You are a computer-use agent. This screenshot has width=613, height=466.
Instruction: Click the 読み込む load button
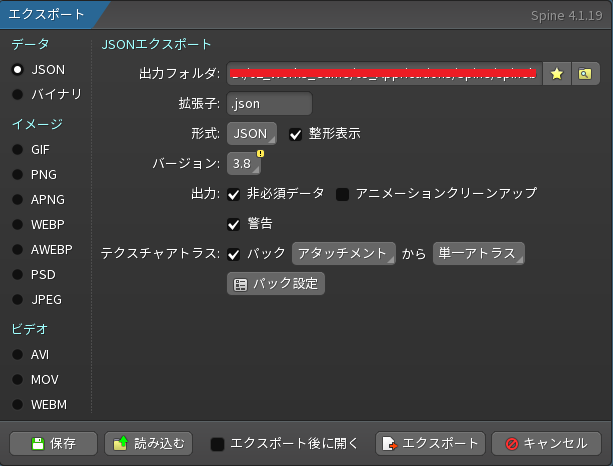pos(149,444)
